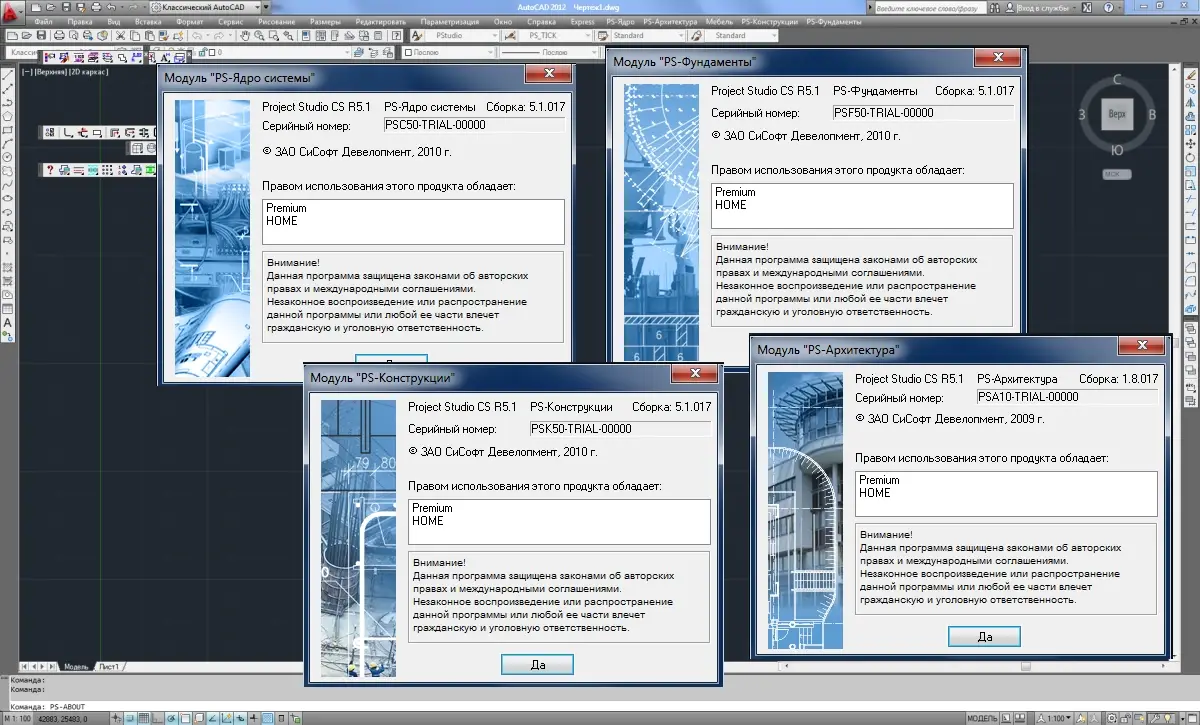Toggle Polar Tracking in status bar
Viewport: 1200px width, 725px height.
171,719
